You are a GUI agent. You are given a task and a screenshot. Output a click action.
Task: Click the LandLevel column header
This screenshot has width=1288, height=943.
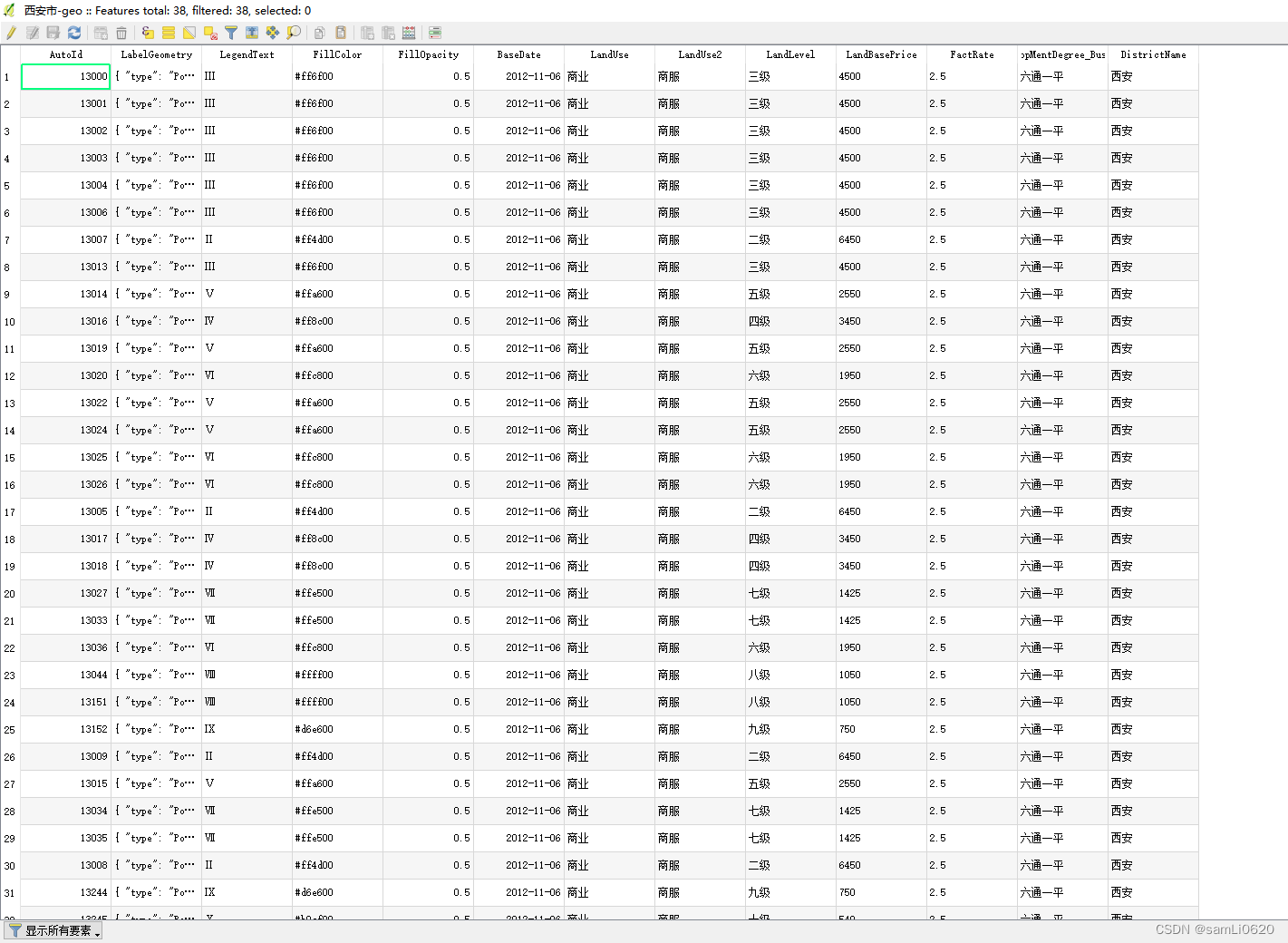[x=790, y=54]
